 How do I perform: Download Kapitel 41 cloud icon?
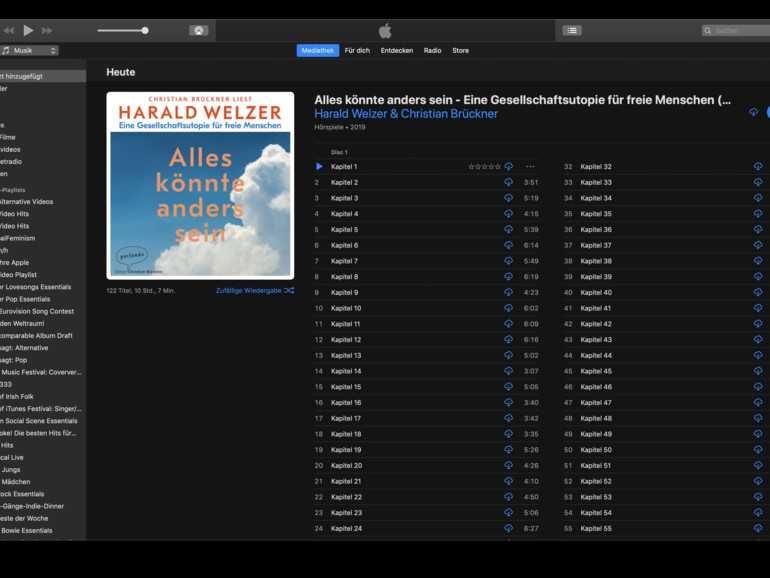coord(758,308)
